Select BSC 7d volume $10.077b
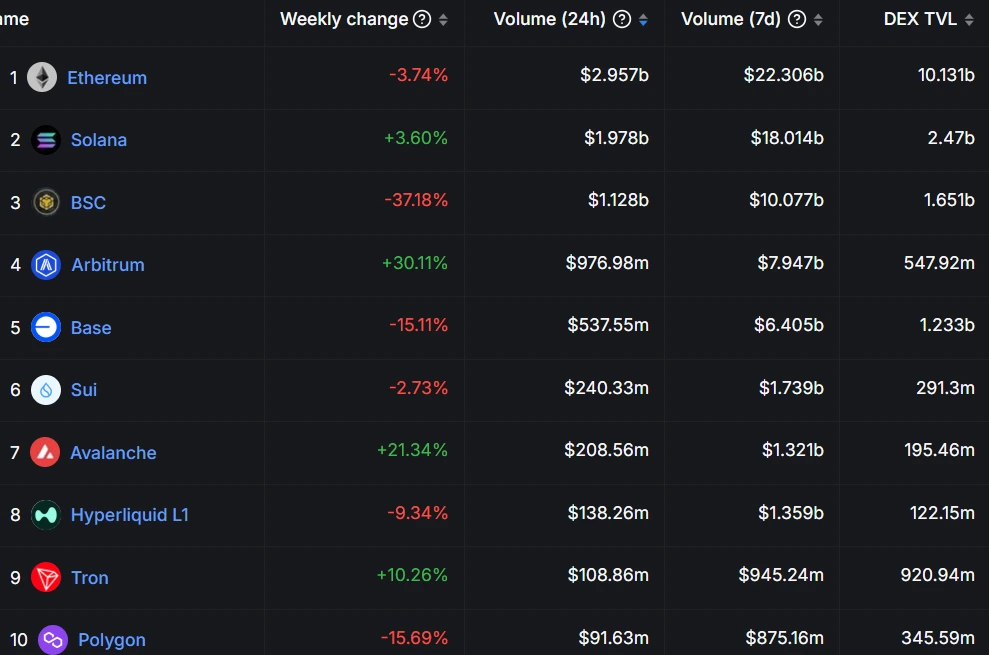 pos(787,200)
